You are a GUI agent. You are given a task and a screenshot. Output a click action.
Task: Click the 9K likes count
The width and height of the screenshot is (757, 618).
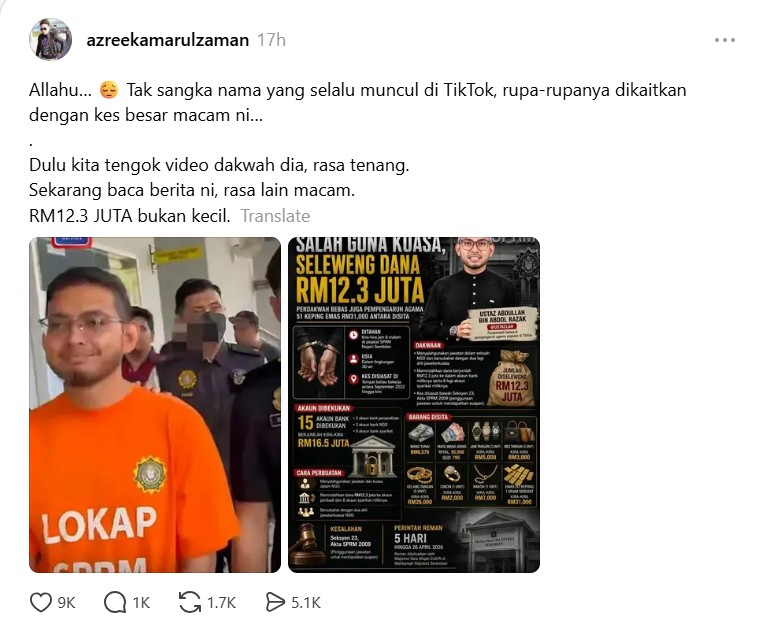pos(67,603)
